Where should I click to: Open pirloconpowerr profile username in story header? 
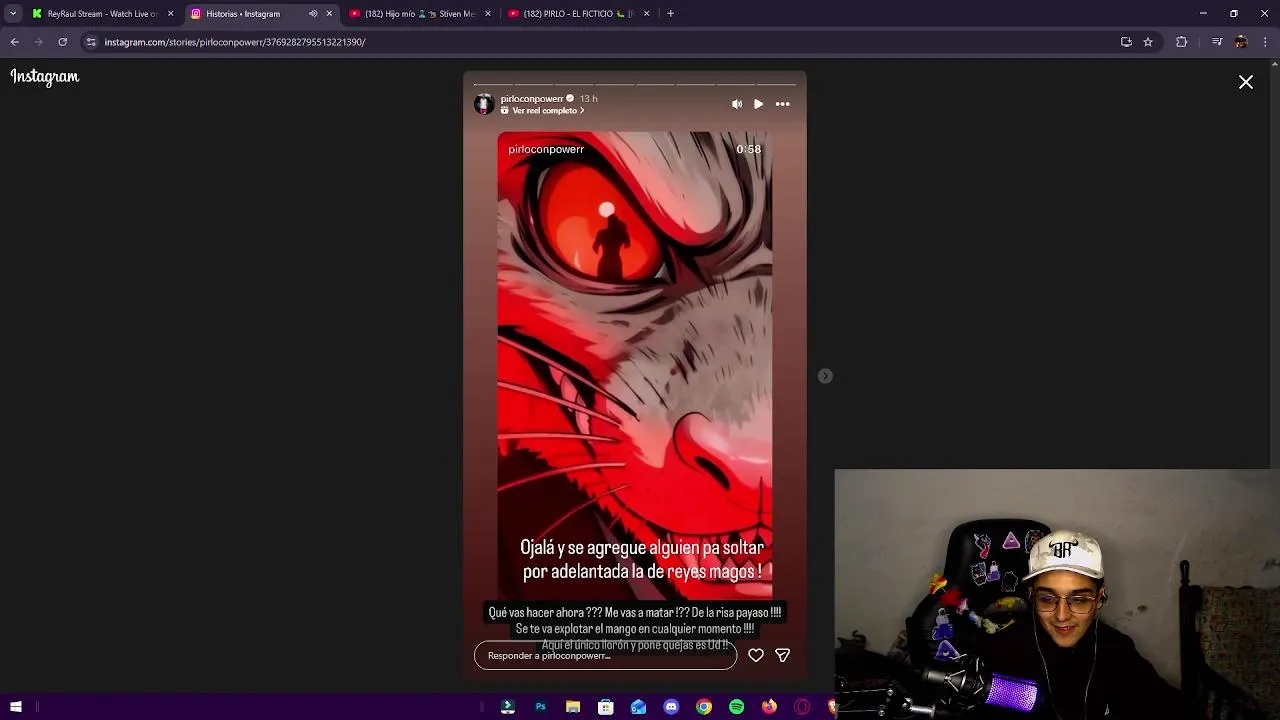(532, 99)
